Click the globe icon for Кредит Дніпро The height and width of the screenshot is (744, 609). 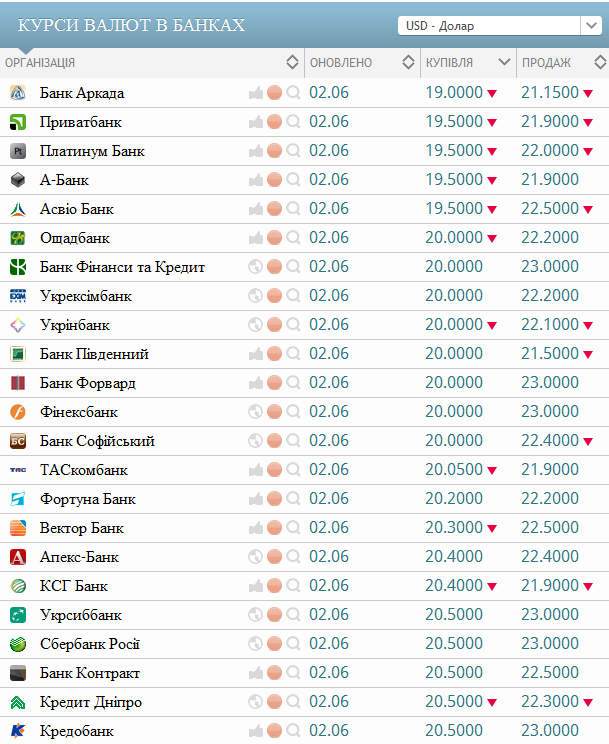[255, 702]
